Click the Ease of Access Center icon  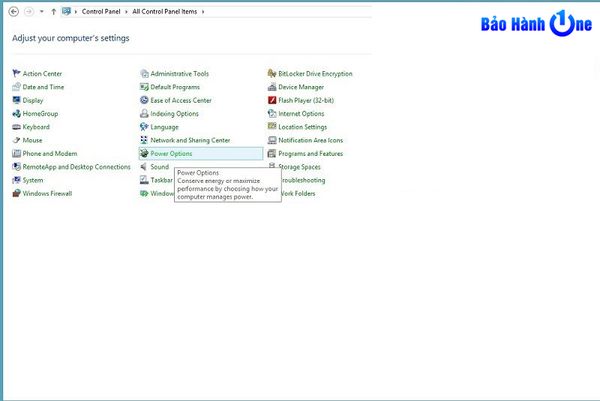144,101
